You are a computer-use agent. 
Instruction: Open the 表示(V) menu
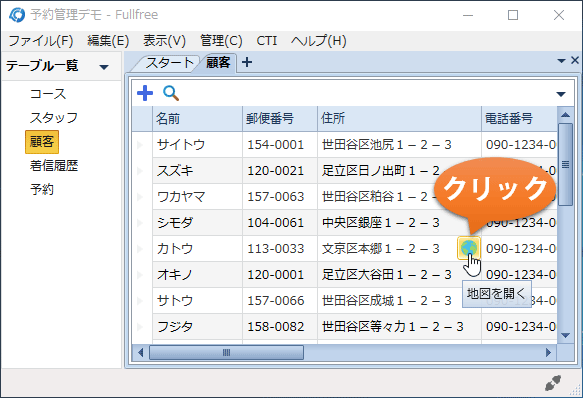pos(164,41)
